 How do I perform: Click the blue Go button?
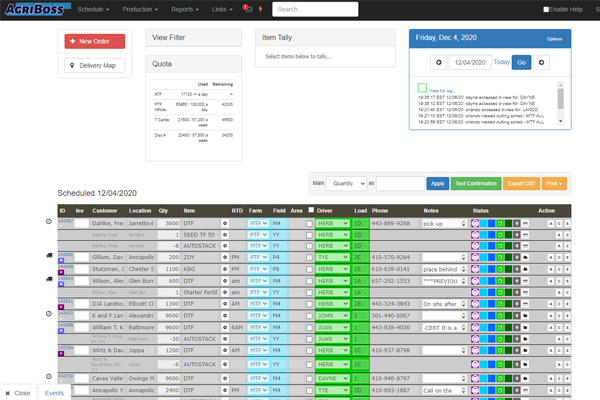tap(521, 62)
